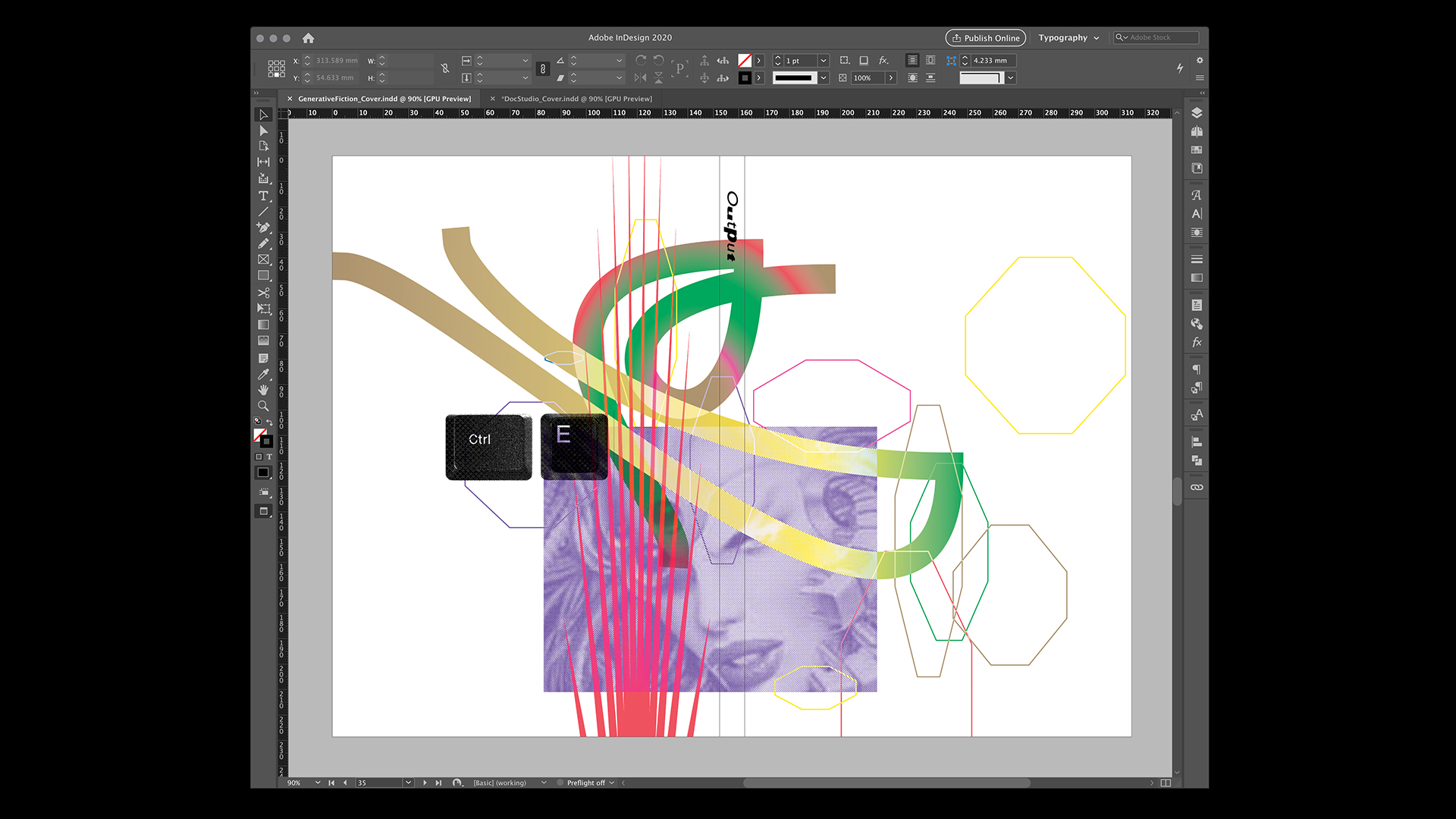
Task: Select the Type tool
Action: click(263, 196)
